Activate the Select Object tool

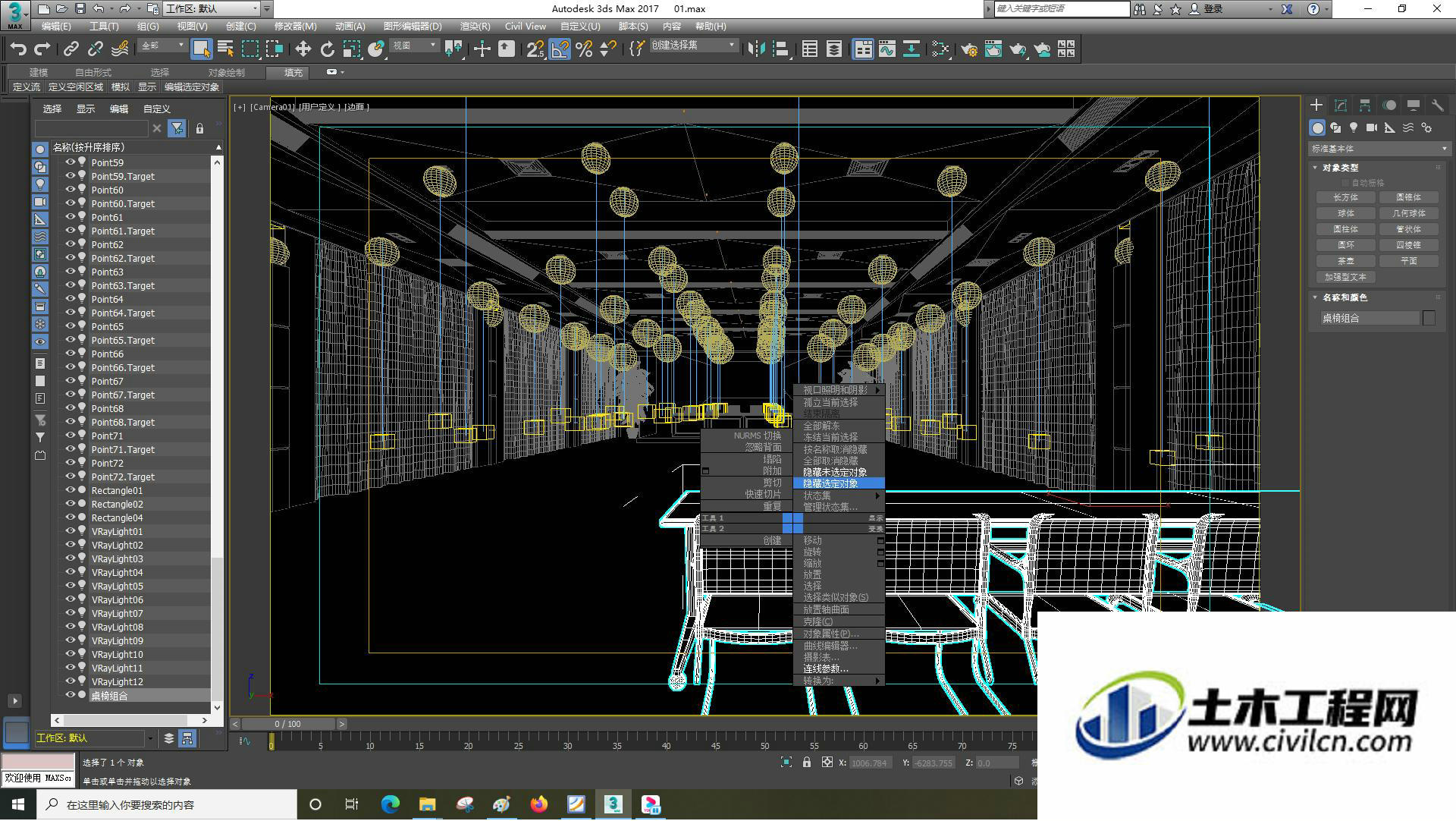coord(201,49)
